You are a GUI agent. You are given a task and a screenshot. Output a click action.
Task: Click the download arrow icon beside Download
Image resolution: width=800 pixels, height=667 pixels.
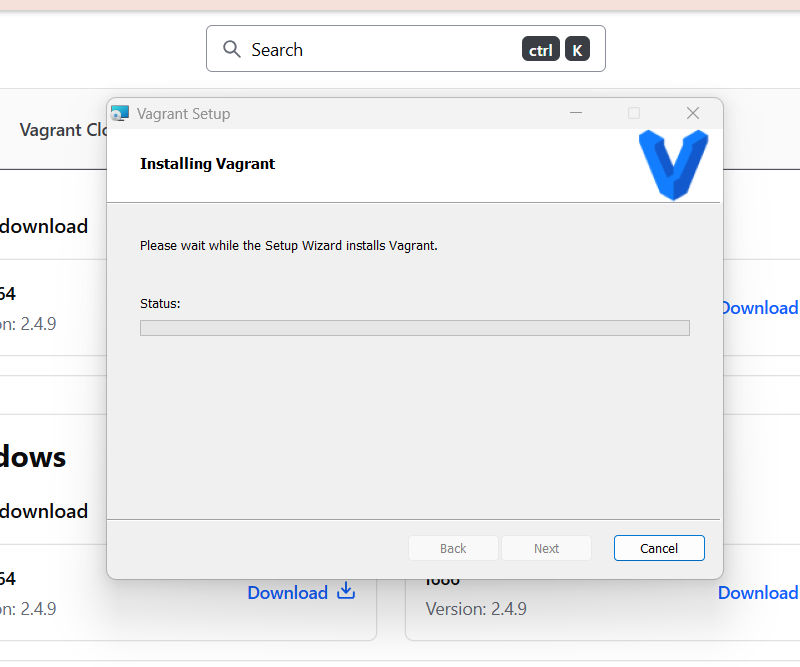346,590
